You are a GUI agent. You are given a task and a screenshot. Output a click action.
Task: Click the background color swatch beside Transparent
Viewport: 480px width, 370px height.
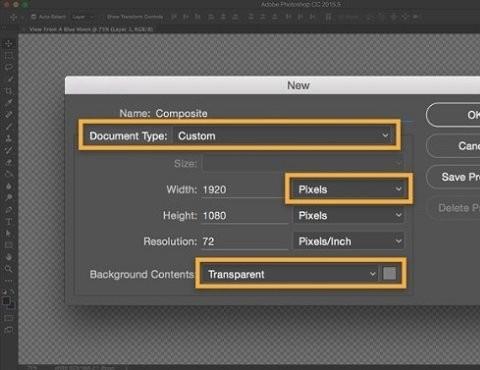[x=389, y=274]
